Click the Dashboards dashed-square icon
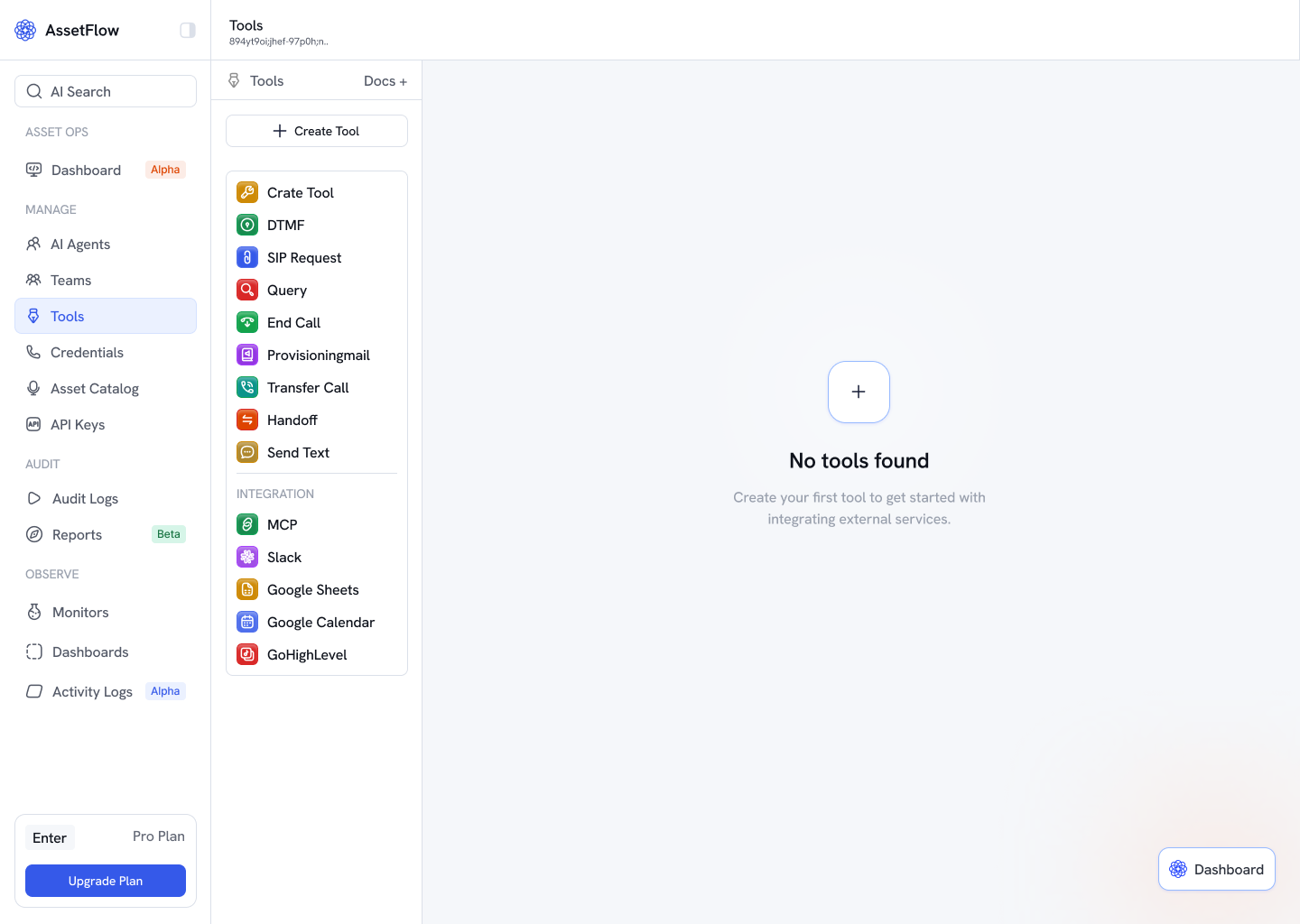The height and width of the screenshot is (924, 1300). tap(34, 651)
